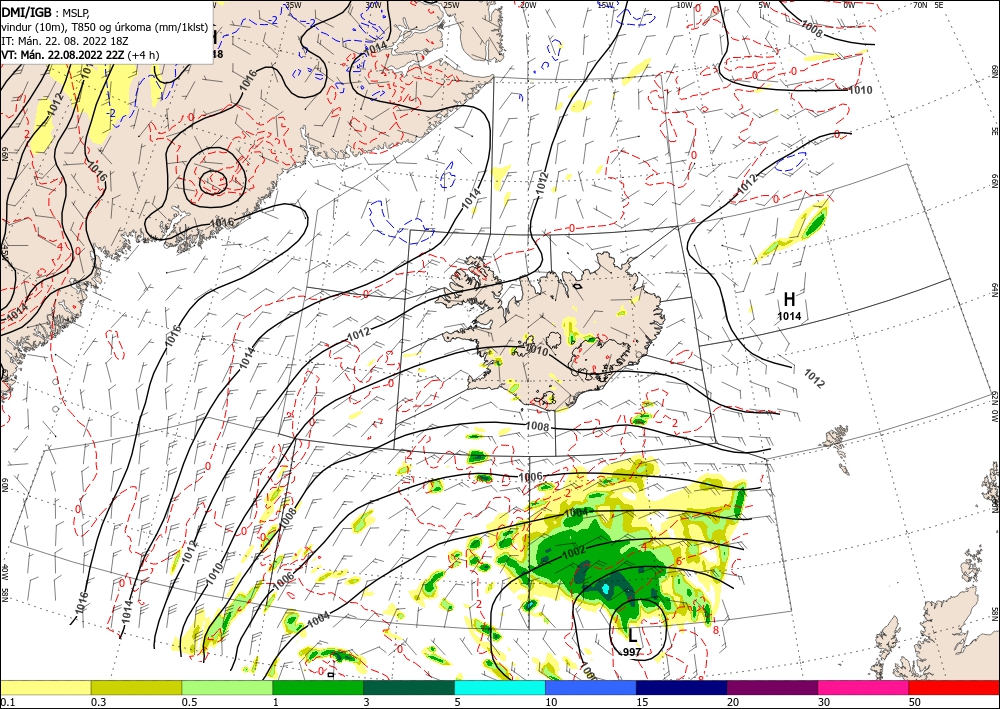
Task: Click the '15W' longitude label at top
Action: coord(606,5)
